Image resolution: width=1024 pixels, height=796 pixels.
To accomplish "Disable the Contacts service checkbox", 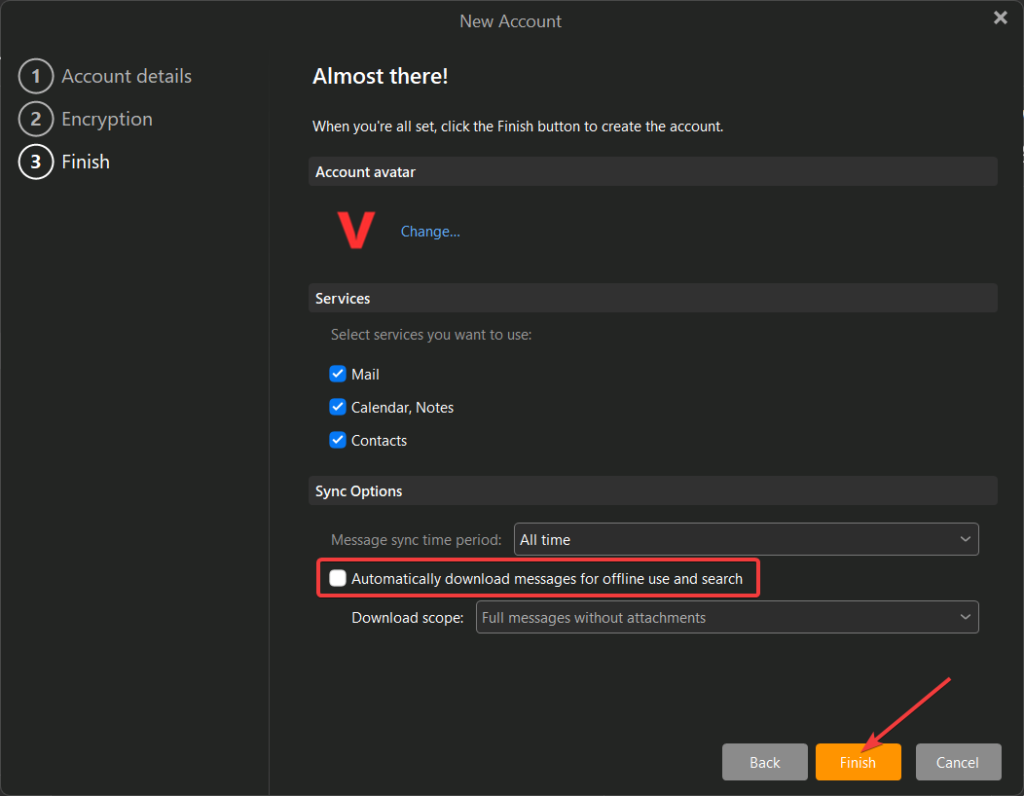I will [338, 440].
